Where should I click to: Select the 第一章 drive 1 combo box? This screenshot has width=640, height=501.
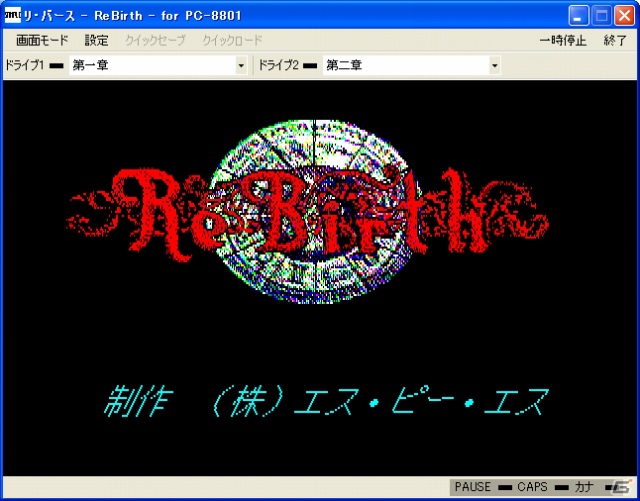coord(158,65)
